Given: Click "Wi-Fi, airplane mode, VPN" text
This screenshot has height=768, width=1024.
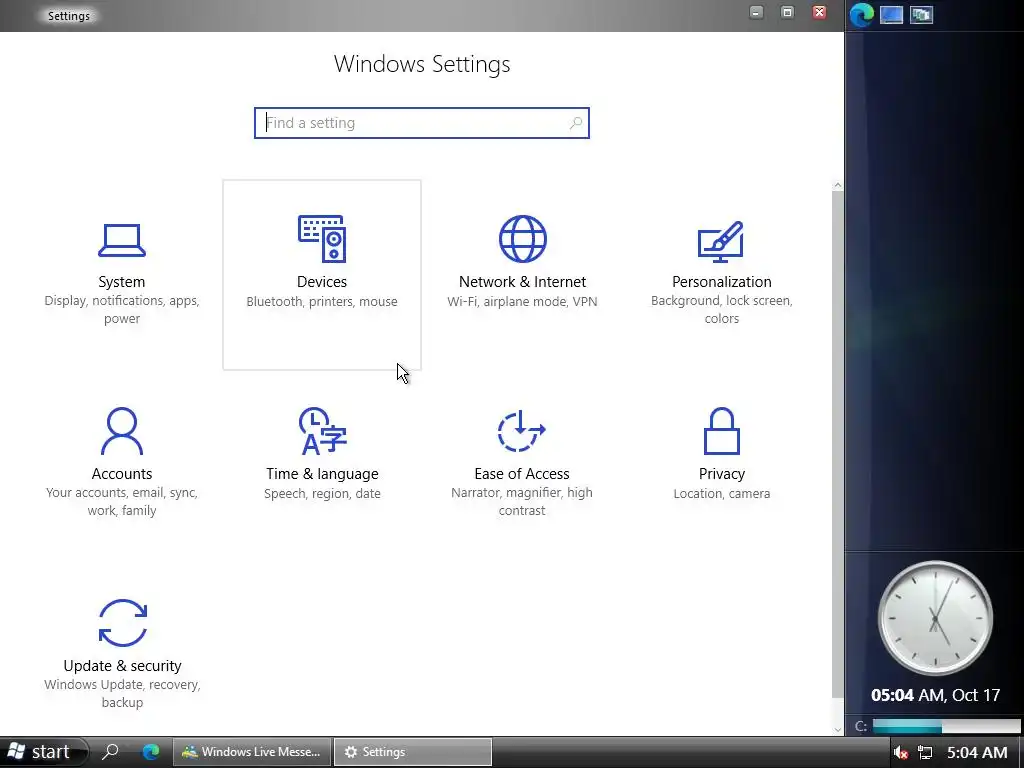Looking at the screenshot, I should pos(522,302).
